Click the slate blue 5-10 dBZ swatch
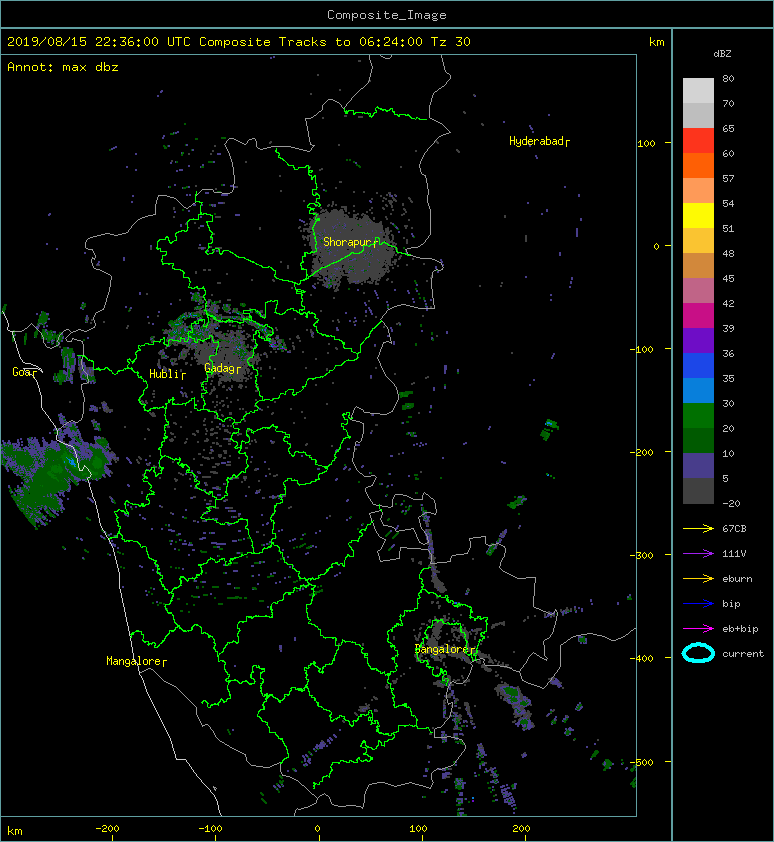This screenshot has height=842, width=774. click(698, 466)
